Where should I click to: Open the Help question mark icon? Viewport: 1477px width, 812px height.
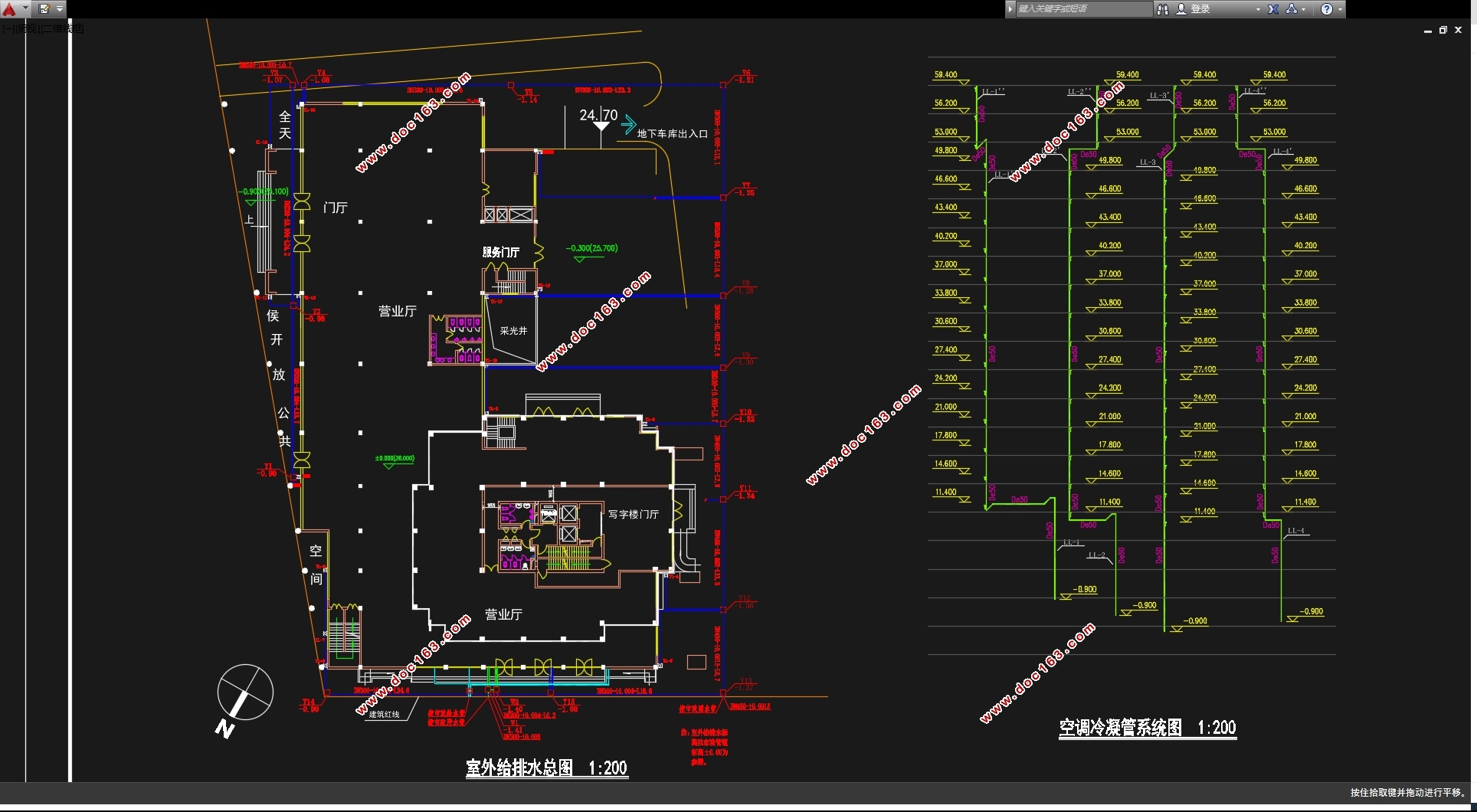coord(1327,9)
